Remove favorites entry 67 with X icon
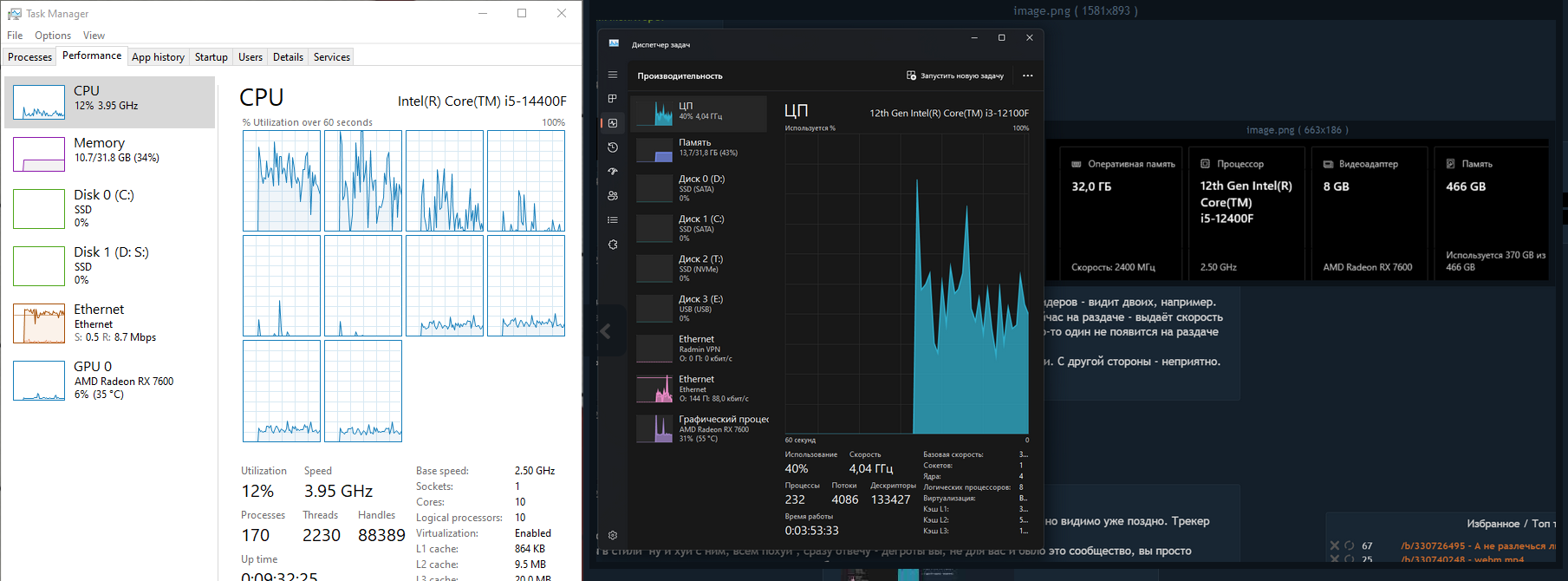1568x581 pixels. [x=1335, y=545]
